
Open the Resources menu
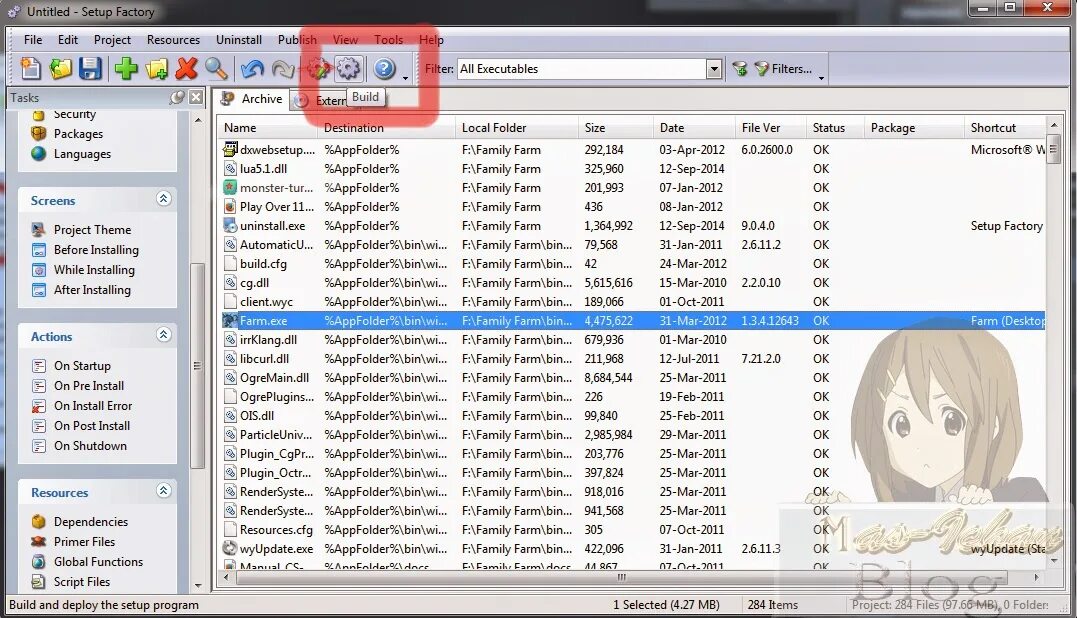[173, 40]
